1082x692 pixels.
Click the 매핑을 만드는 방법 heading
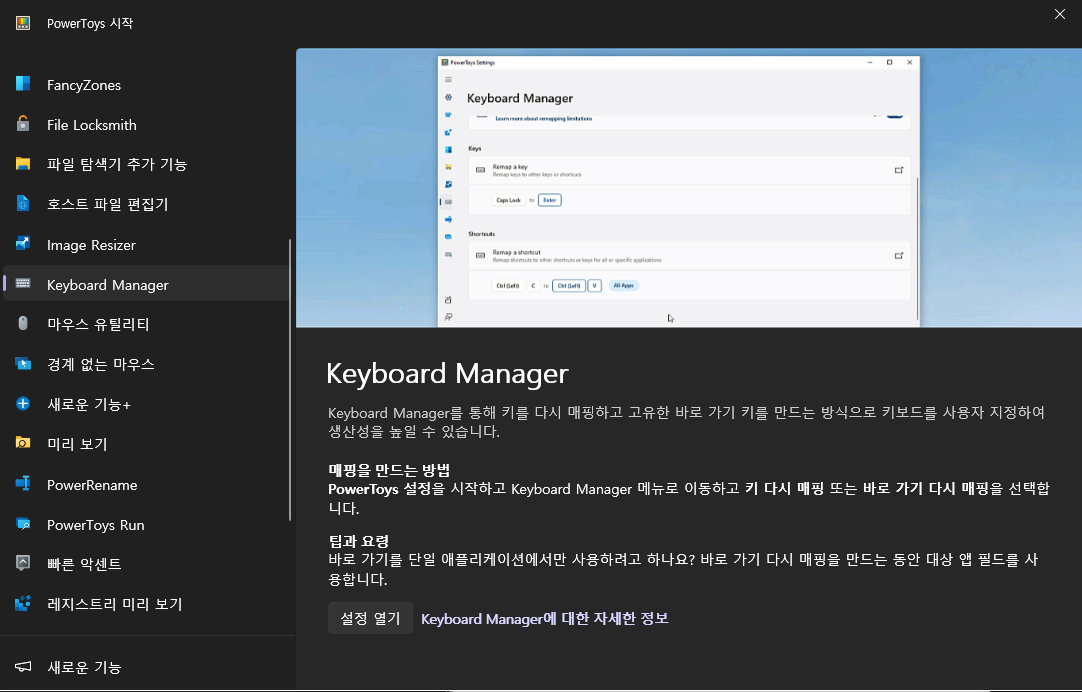[x=389, y=471]
